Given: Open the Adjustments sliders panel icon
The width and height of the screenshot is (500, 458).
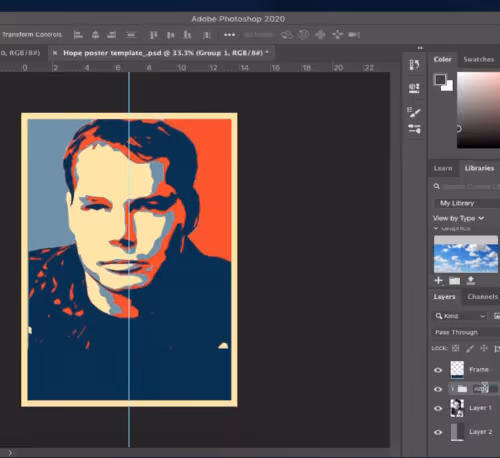Looking at the screenshot, I should (414, 129).
